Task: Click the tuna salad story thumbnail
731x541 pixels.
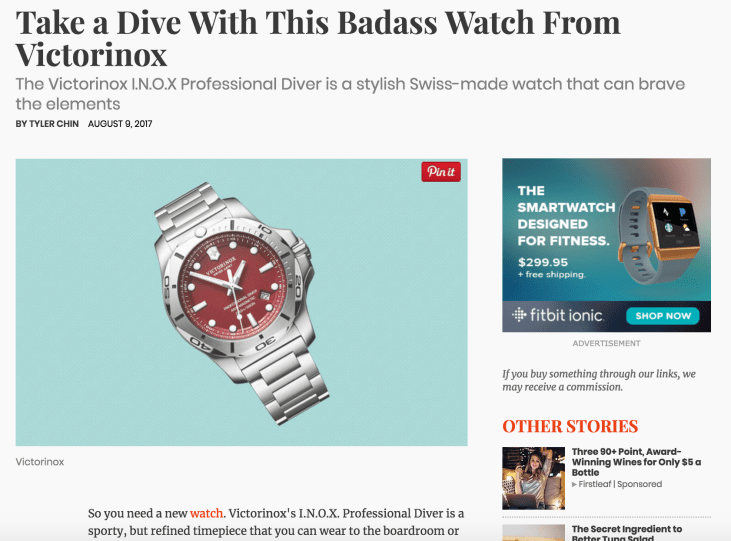Action: click(x=533, y=533)
